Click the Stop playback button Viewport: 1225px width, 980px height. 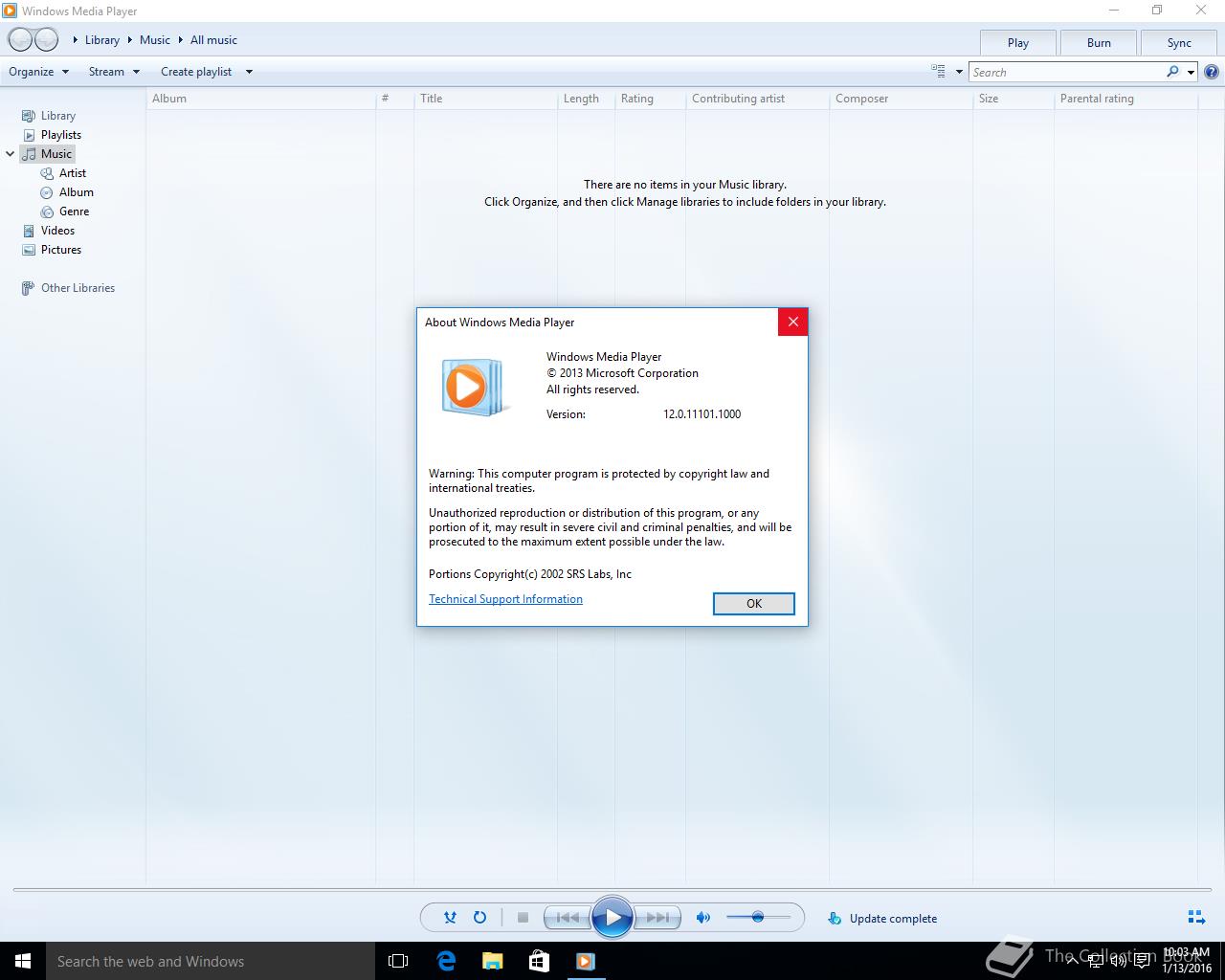tap(523, 917)
